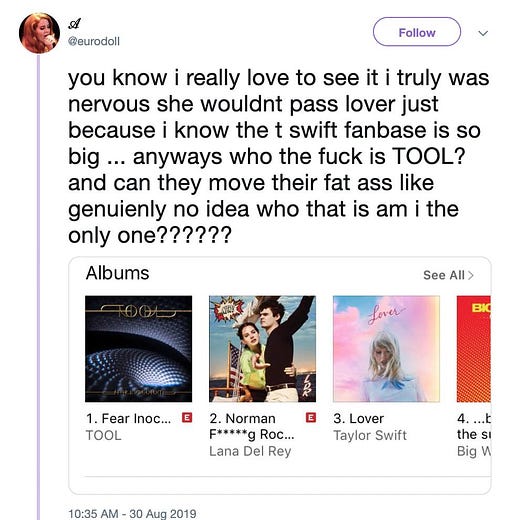This screenshot has width=520, height=520.
Task: Click the Taylor Swift artist name
Action: [x=370, y=435]
